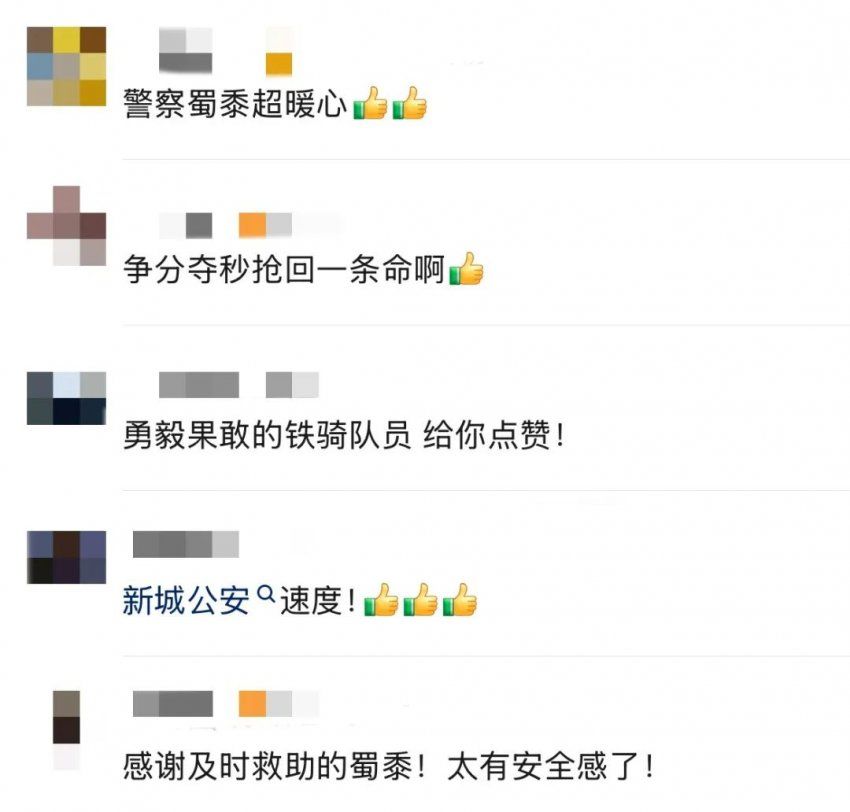Select the comment text 争分夺秒抢回一条命啊
The image size is (850, 812).
point(284,269)
